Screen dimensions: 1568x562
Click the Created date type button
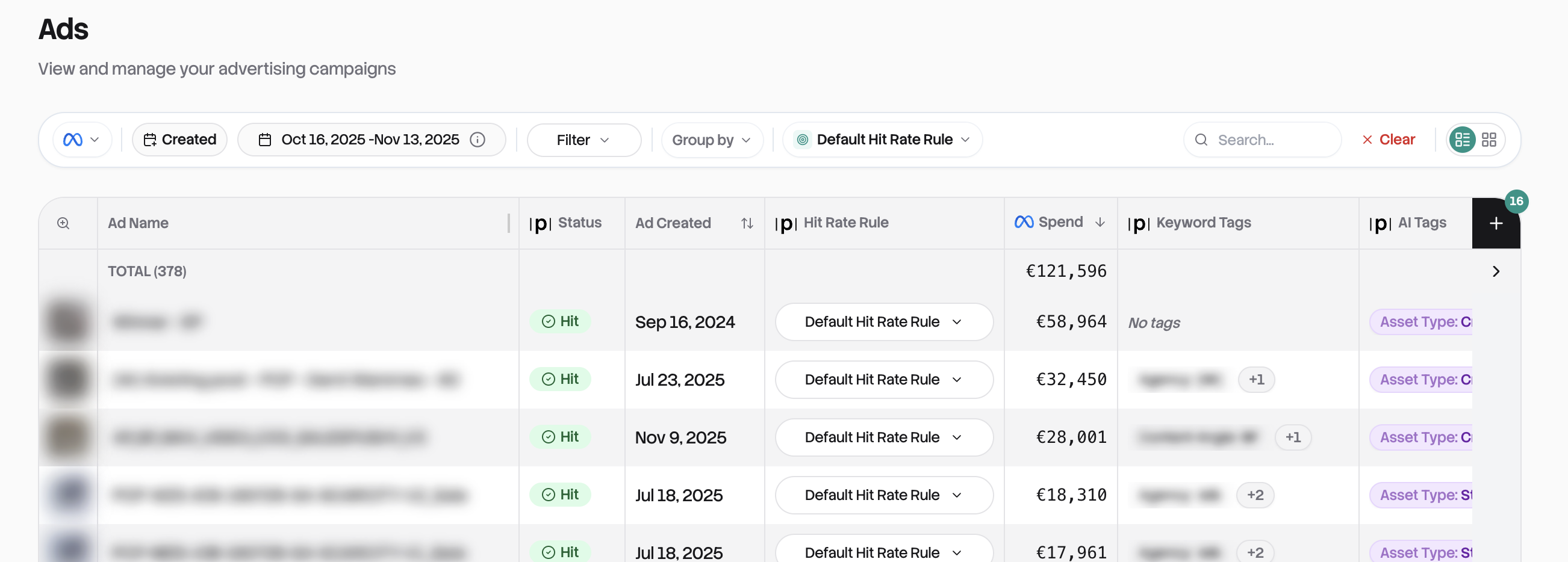[179, 140]
